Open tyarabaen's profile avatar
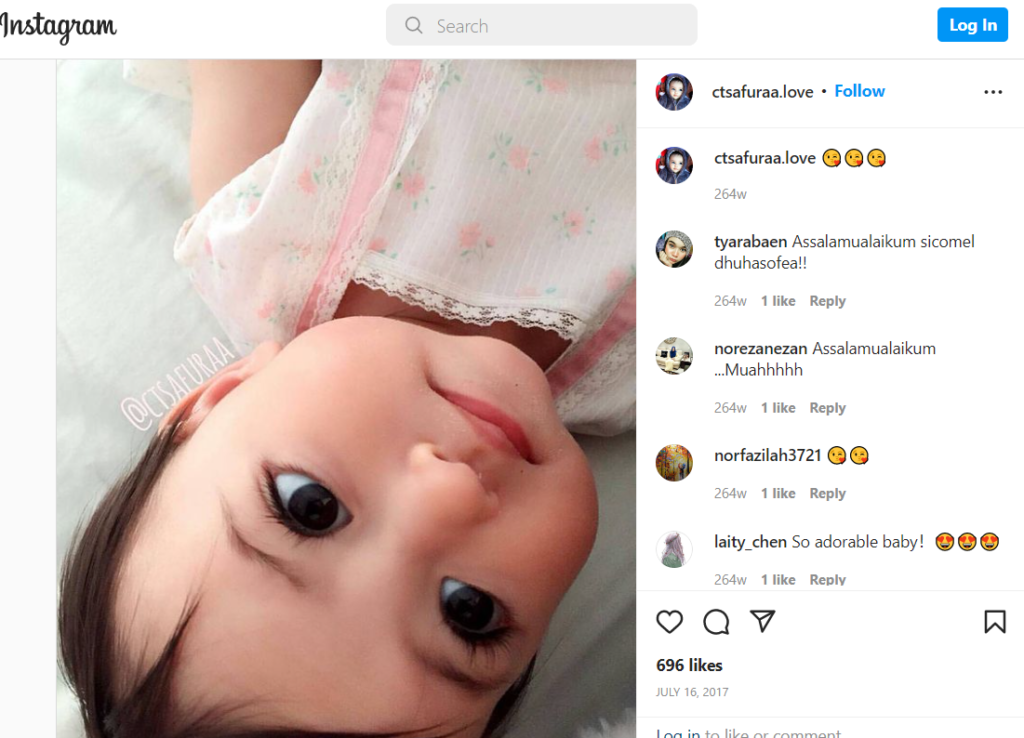1024x738 pixels. pyautogui.click(x=674, y=249)
